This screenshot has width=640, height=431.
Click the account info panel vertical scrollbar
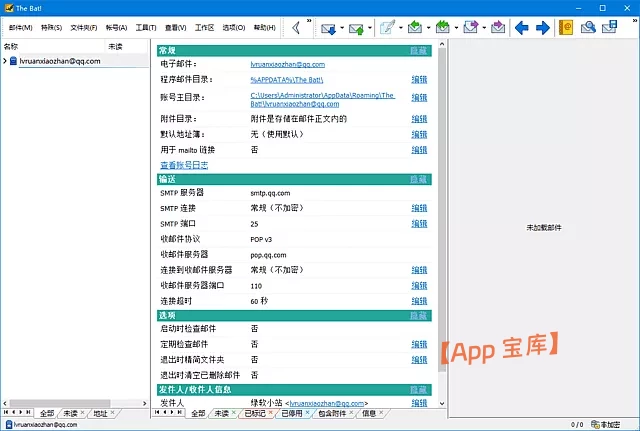(x=441, y=200)
